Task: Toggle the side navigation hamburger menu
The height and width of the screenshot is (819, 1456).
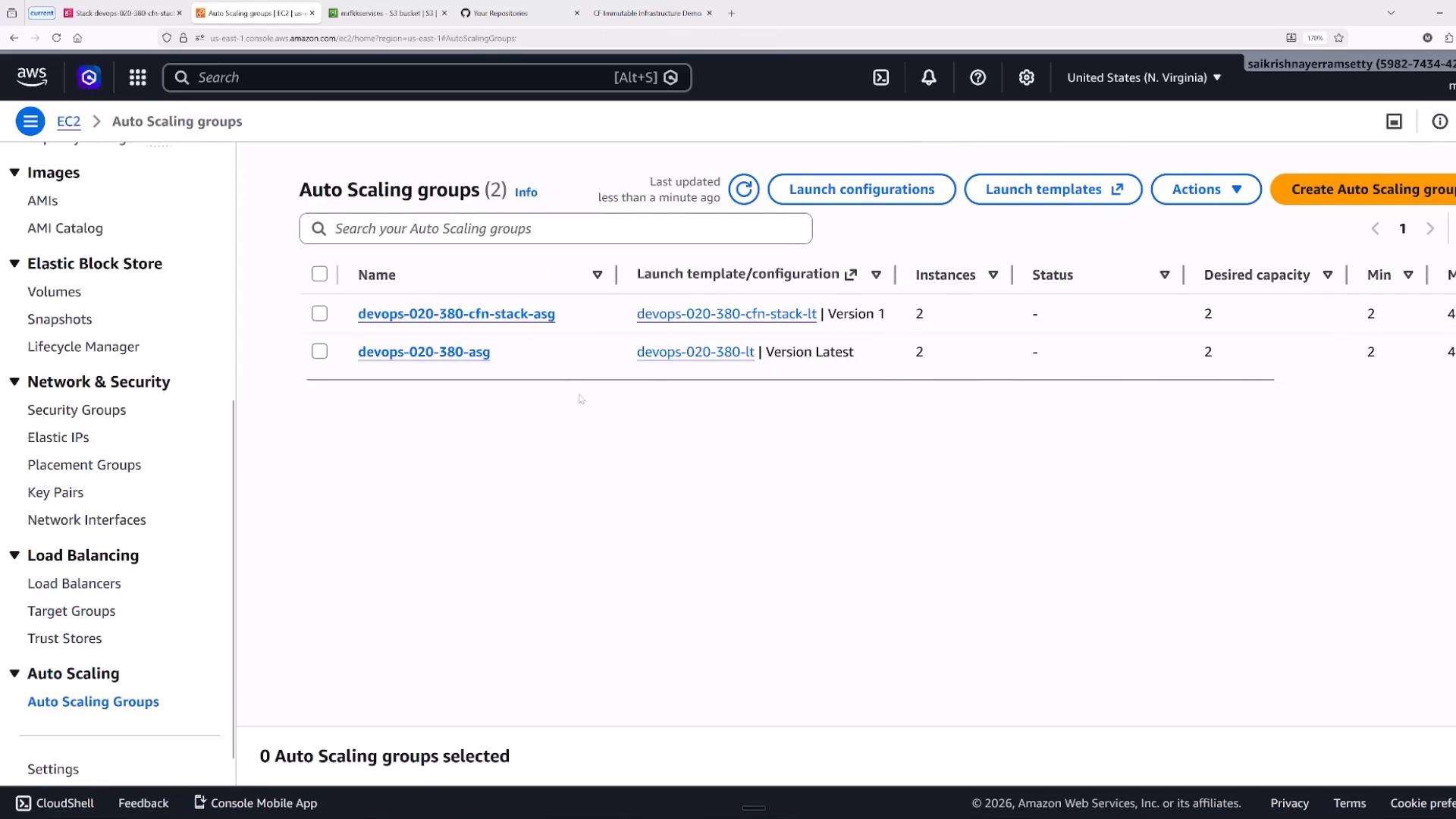Action: 30,121
